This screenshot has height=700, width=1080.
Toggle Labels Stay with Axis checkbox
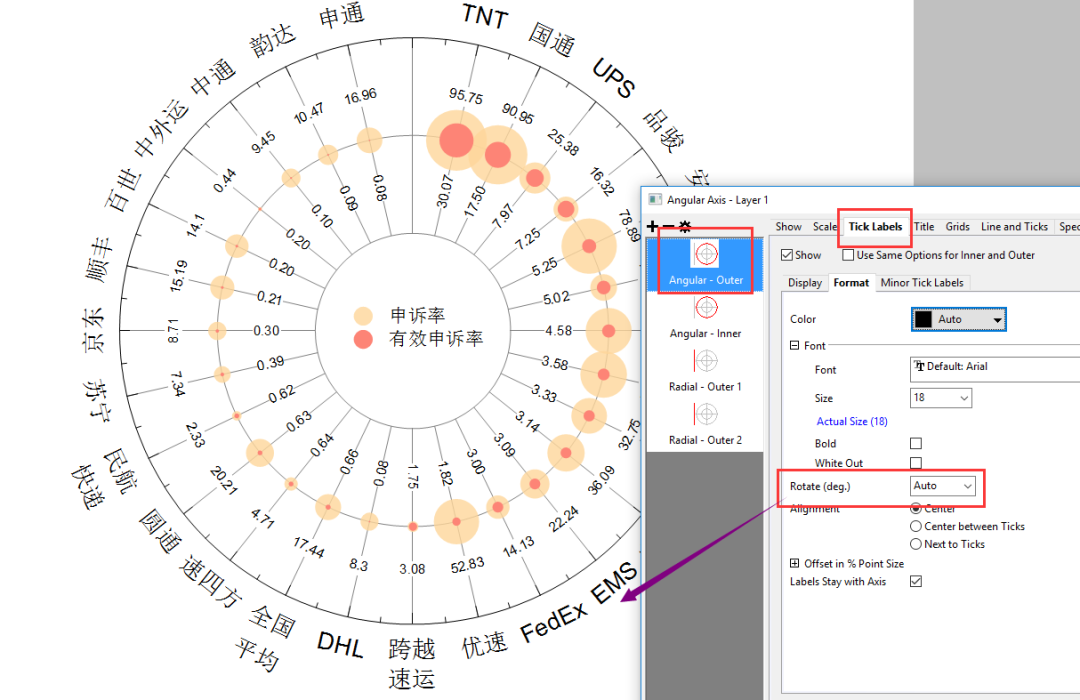(x=916, y=581)
